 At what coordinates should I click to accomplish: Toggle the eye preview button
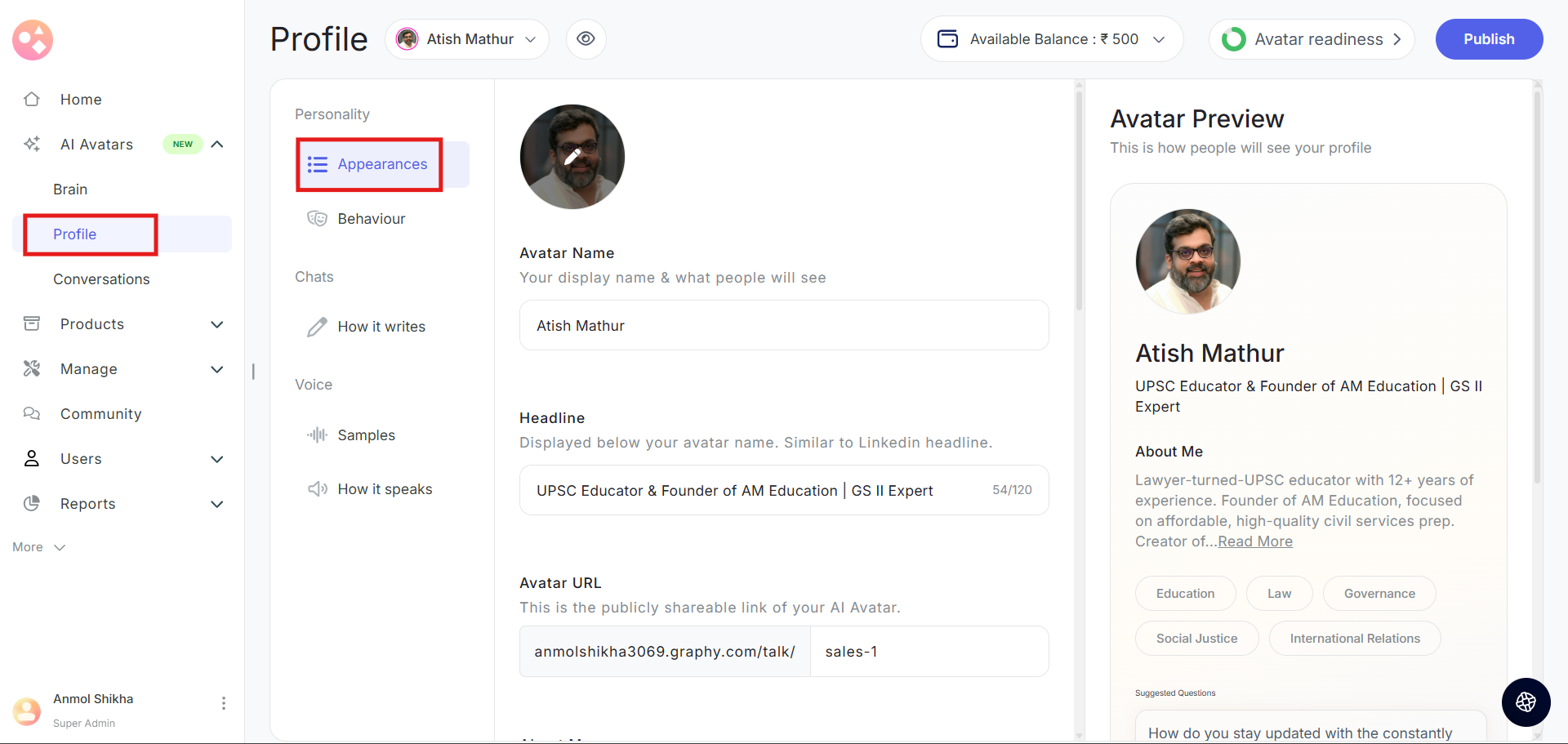point(586,39)
